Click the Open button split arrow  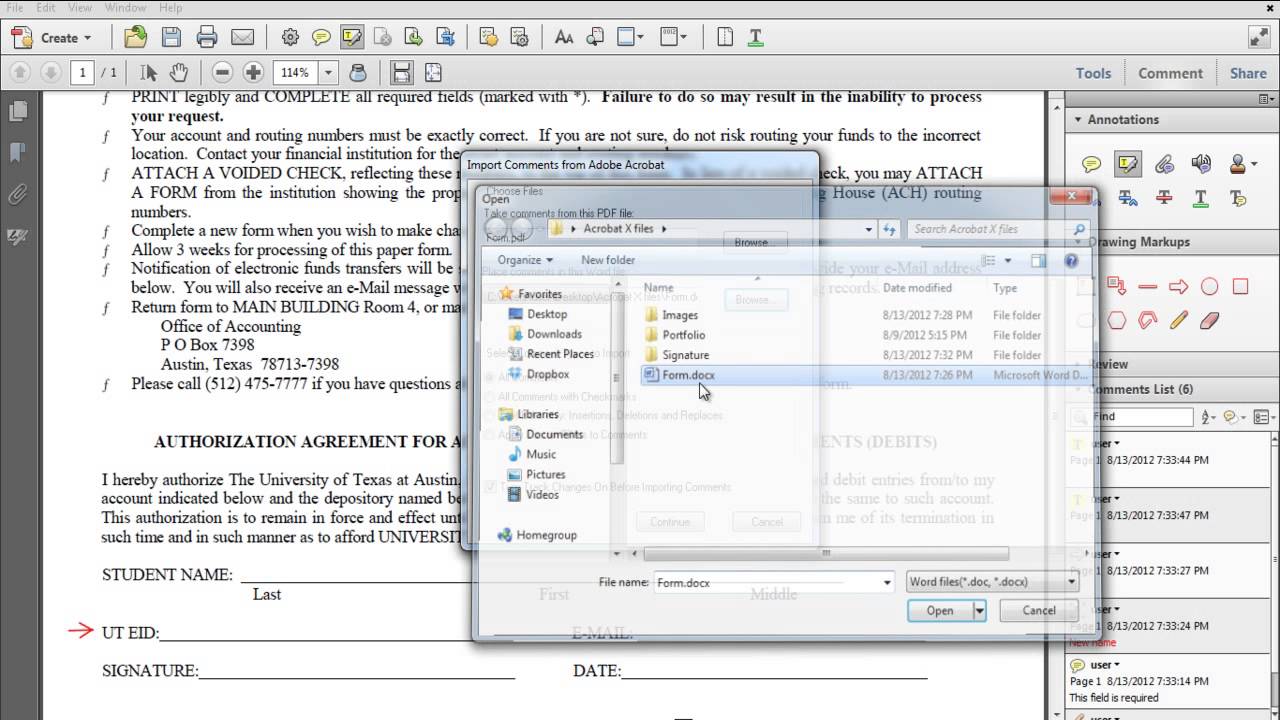(979, 610)
